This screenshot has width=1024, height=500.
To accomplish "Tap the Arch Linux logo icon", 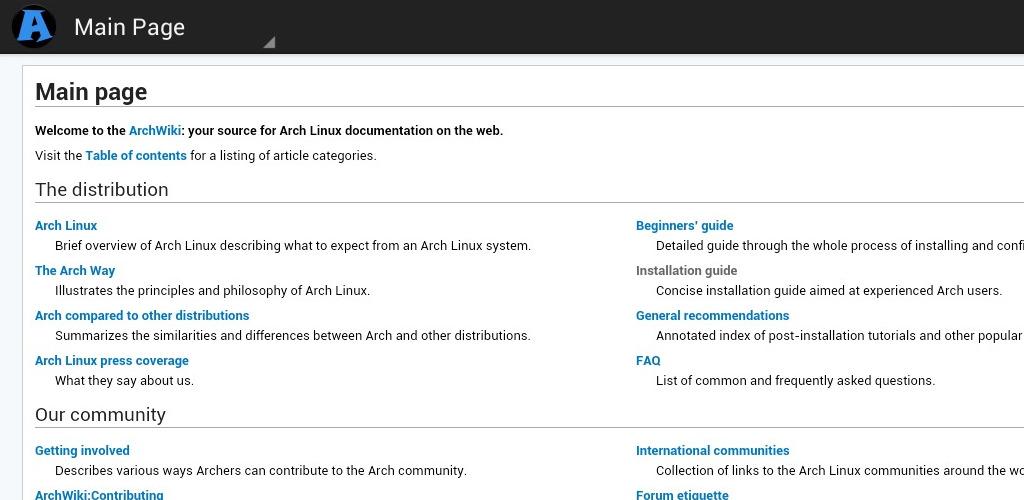I will [x=34, y=27].
